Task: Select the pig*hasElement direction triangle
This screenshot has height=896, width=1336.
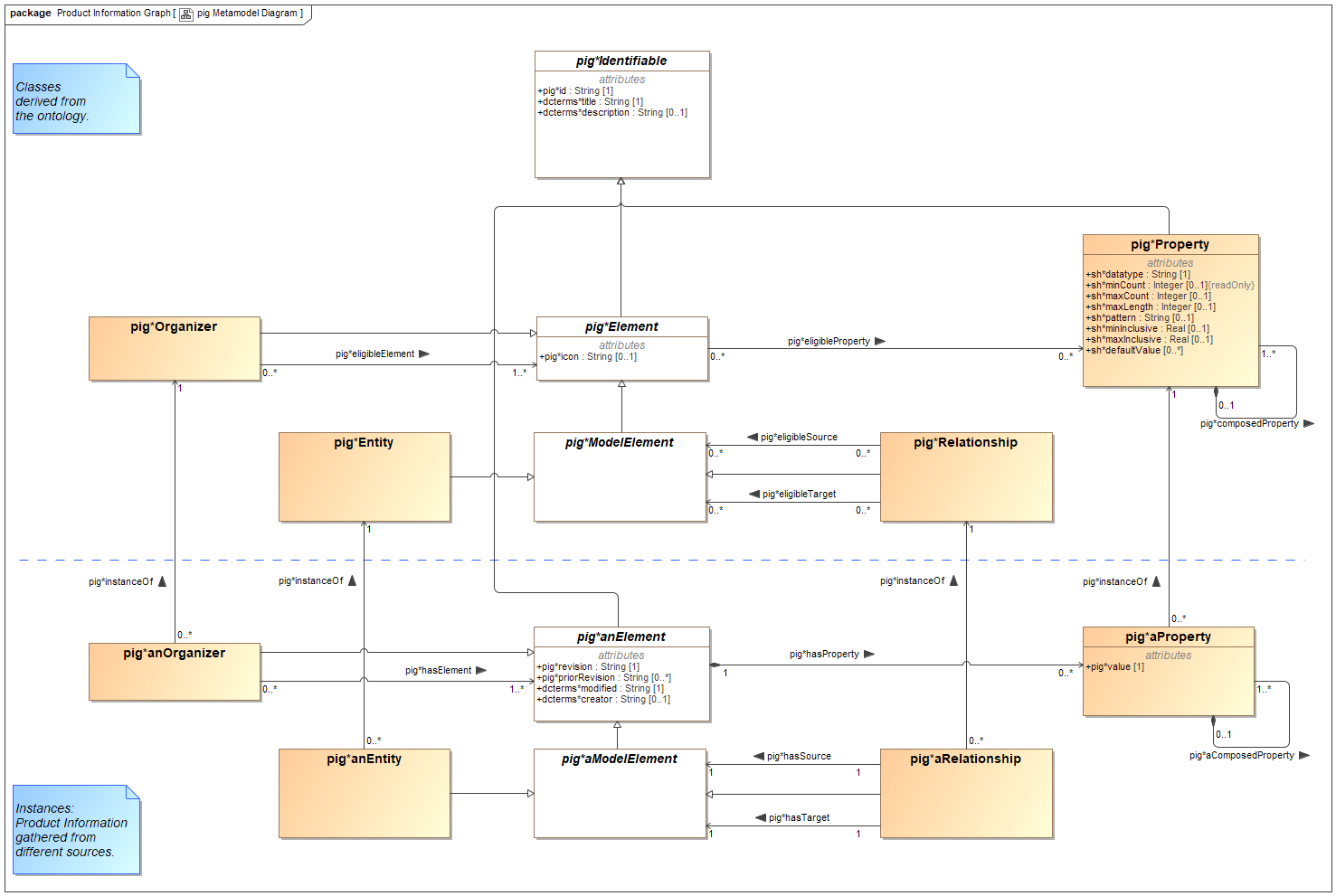Action: click(x=482, y=670)
